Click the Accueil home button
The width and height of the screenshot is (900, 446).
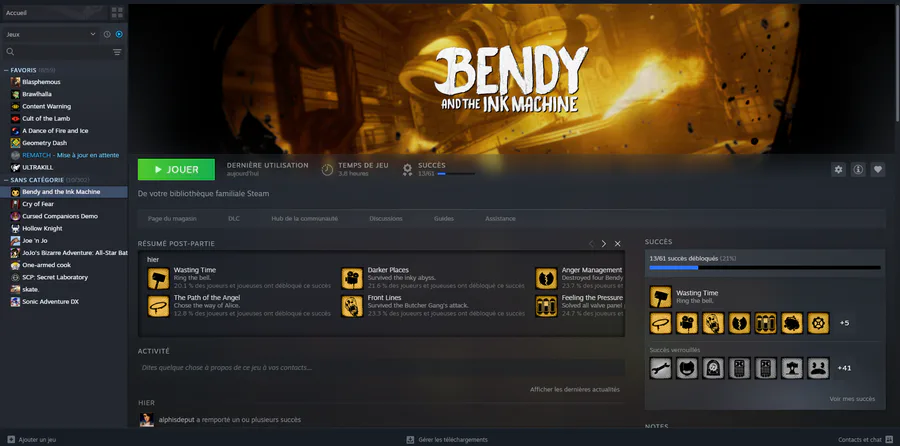55,13
